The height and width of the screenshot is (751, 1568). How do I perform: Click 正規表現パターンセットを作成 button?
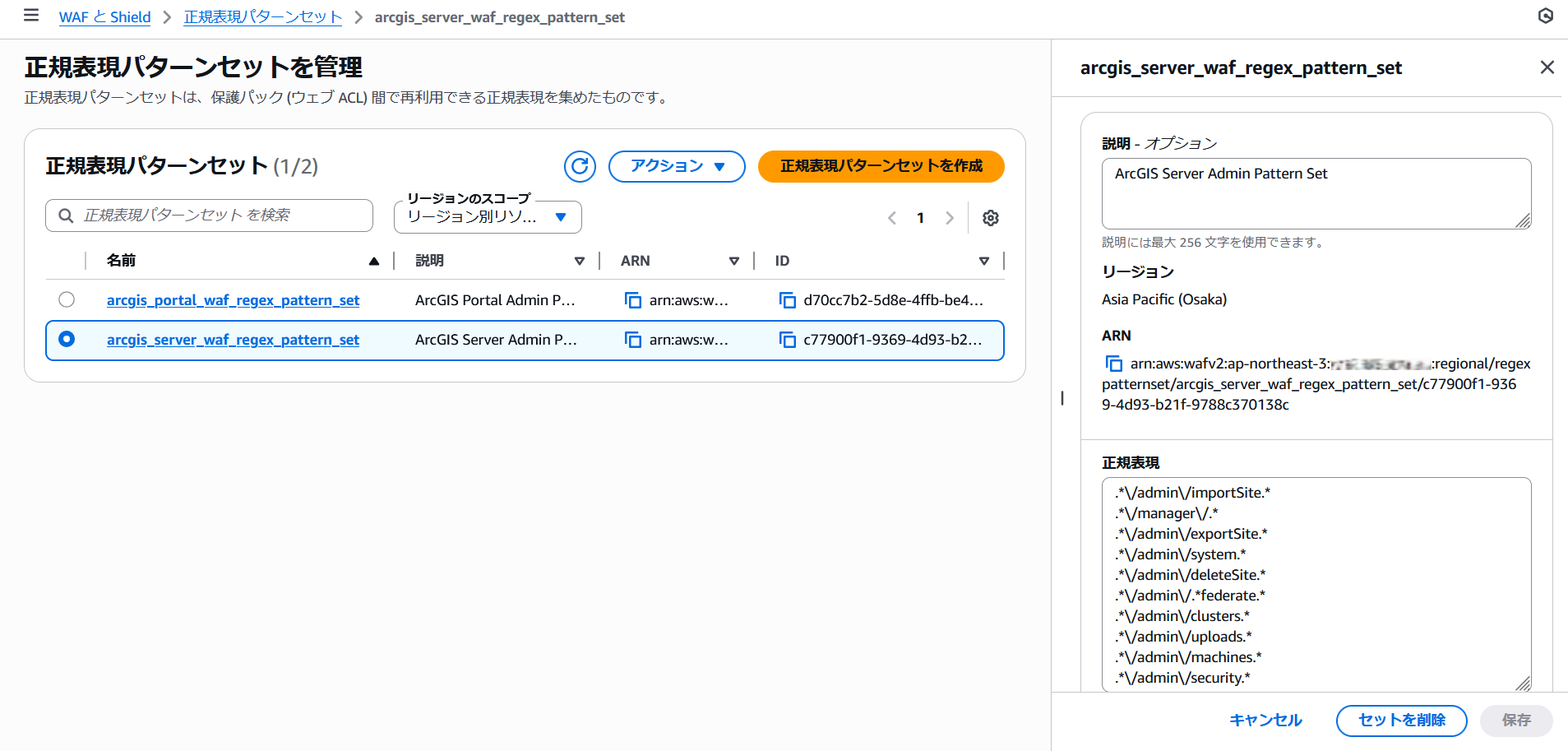point(881,166)
